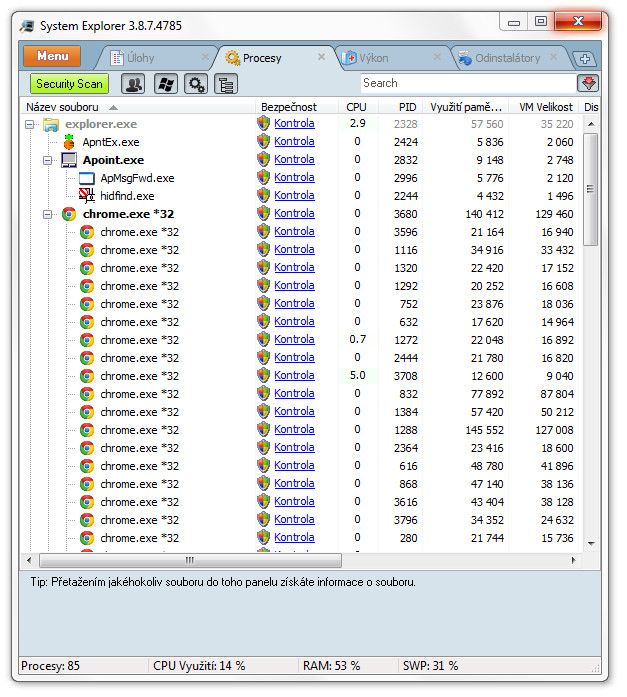Select the hidfind.exe process row
Screen dimensions: 627x697
[x=300, y=196]
